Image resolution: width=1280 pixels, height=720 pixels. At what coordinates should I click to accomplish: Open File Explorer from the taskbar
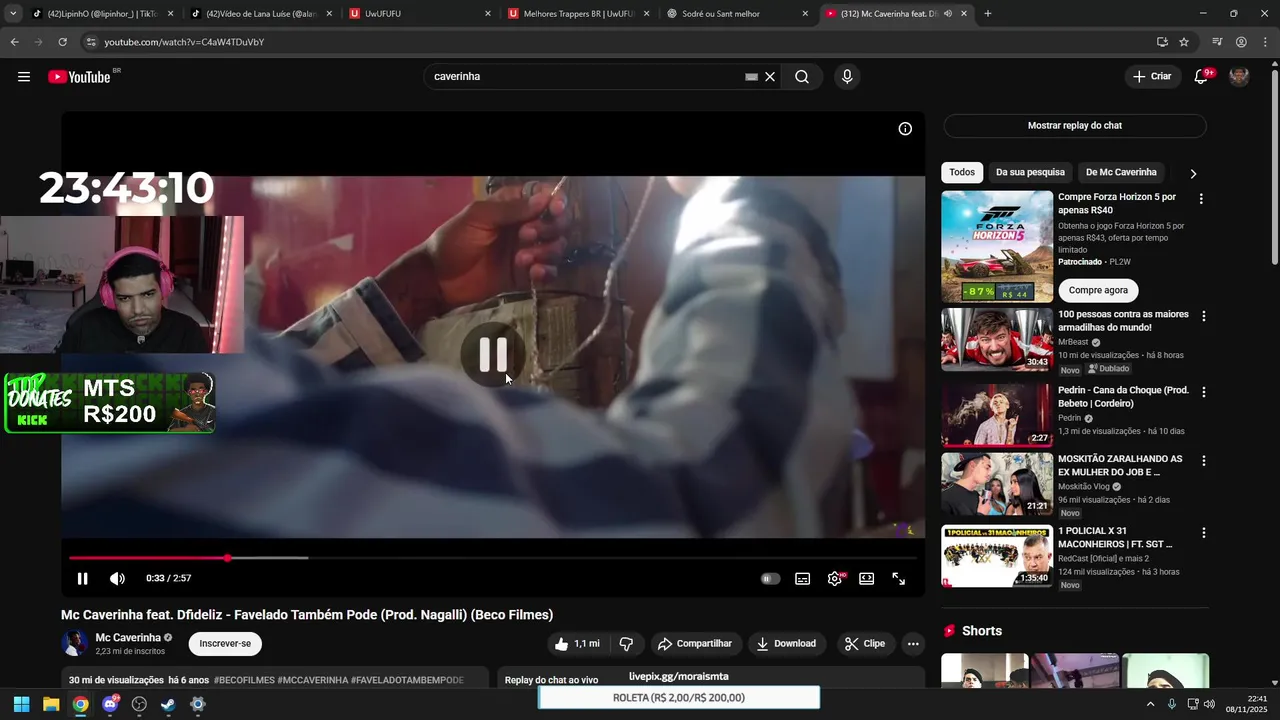pos(51,704)
